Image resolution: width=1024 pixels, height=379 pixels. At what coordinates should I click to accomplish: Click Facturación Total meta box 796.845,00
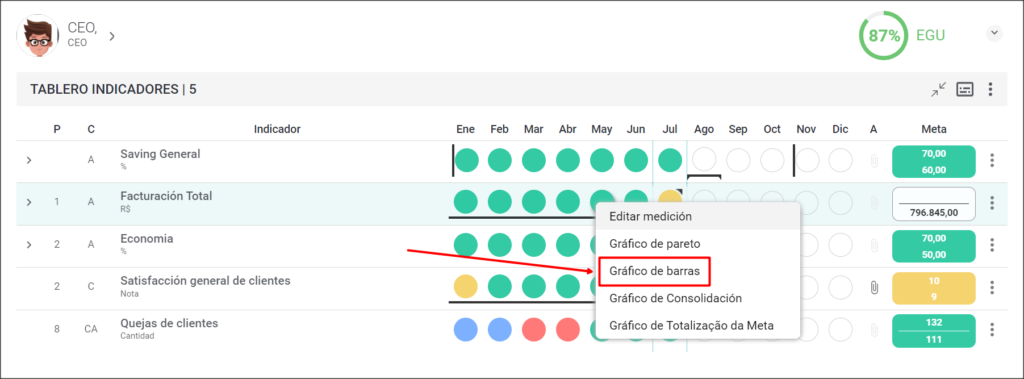[933, 205]
